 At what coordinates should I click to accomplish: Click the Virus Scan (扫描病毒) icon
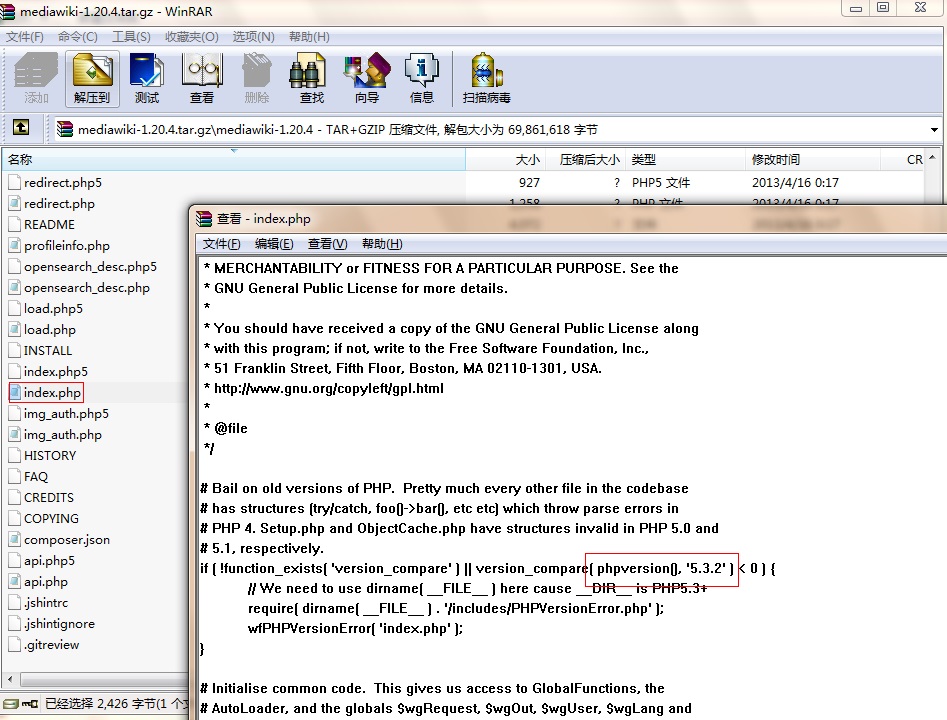(x=487, y=79)
